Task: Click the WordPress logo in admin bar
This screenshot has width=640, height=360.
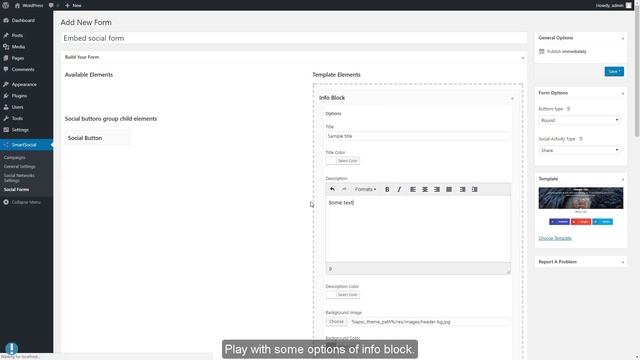Action: (6, 5)
